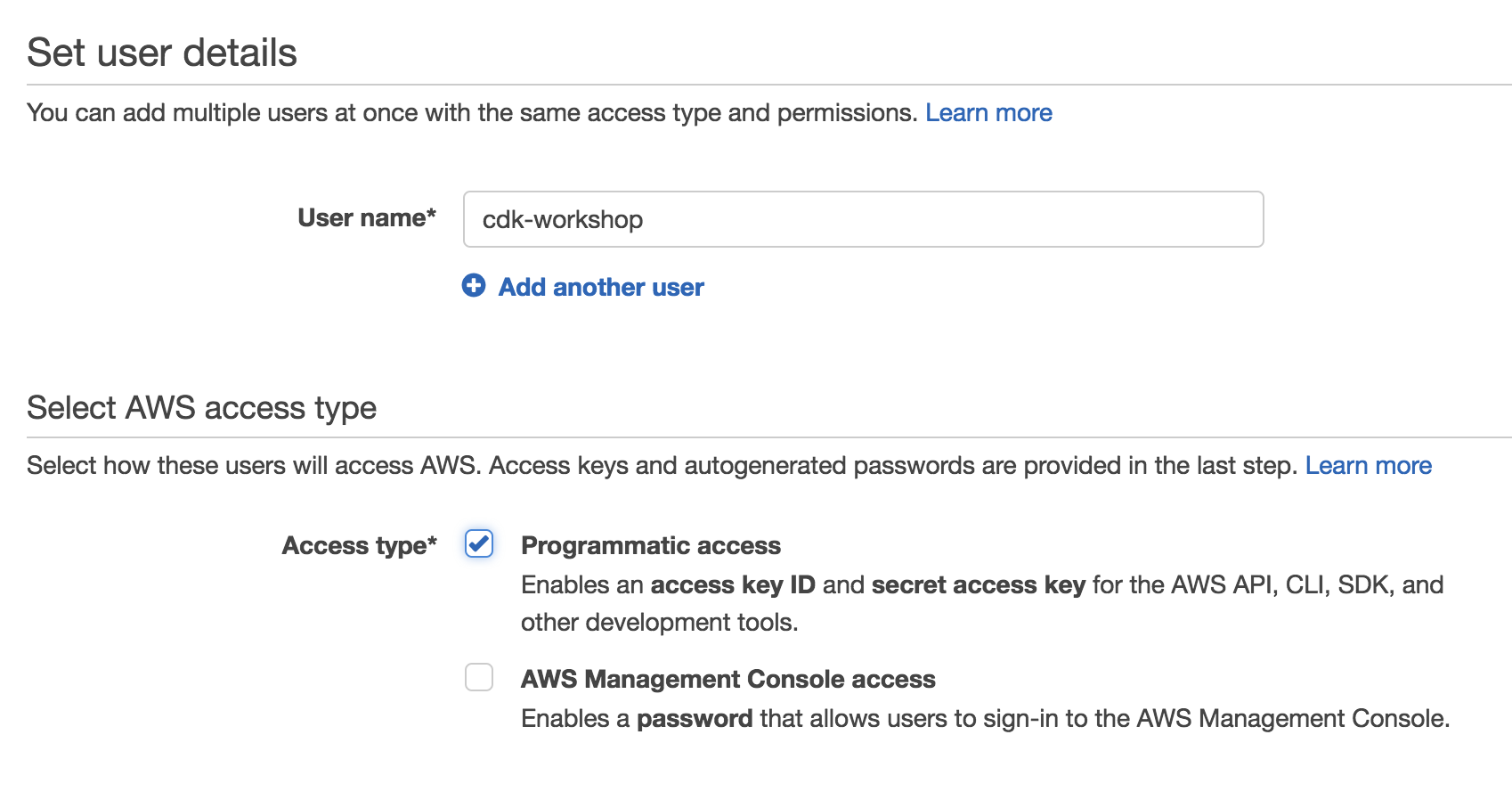This screenshot has width=1512, height=800.
Task: Click the Set user details heading
Action: click(x=162, y=53)
